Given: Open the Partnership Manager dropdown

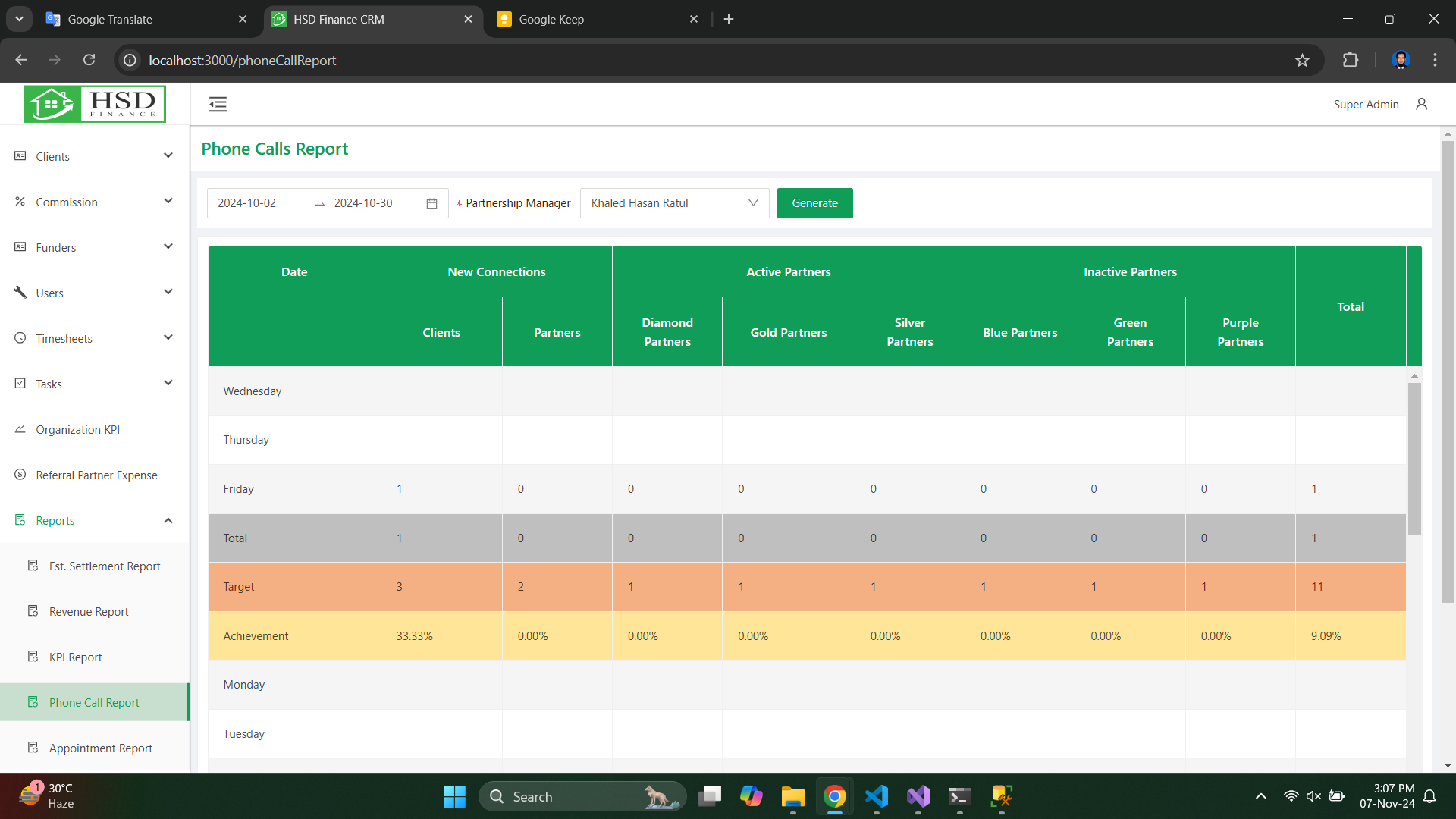Looking at the screenshot, I should [674, 203].
